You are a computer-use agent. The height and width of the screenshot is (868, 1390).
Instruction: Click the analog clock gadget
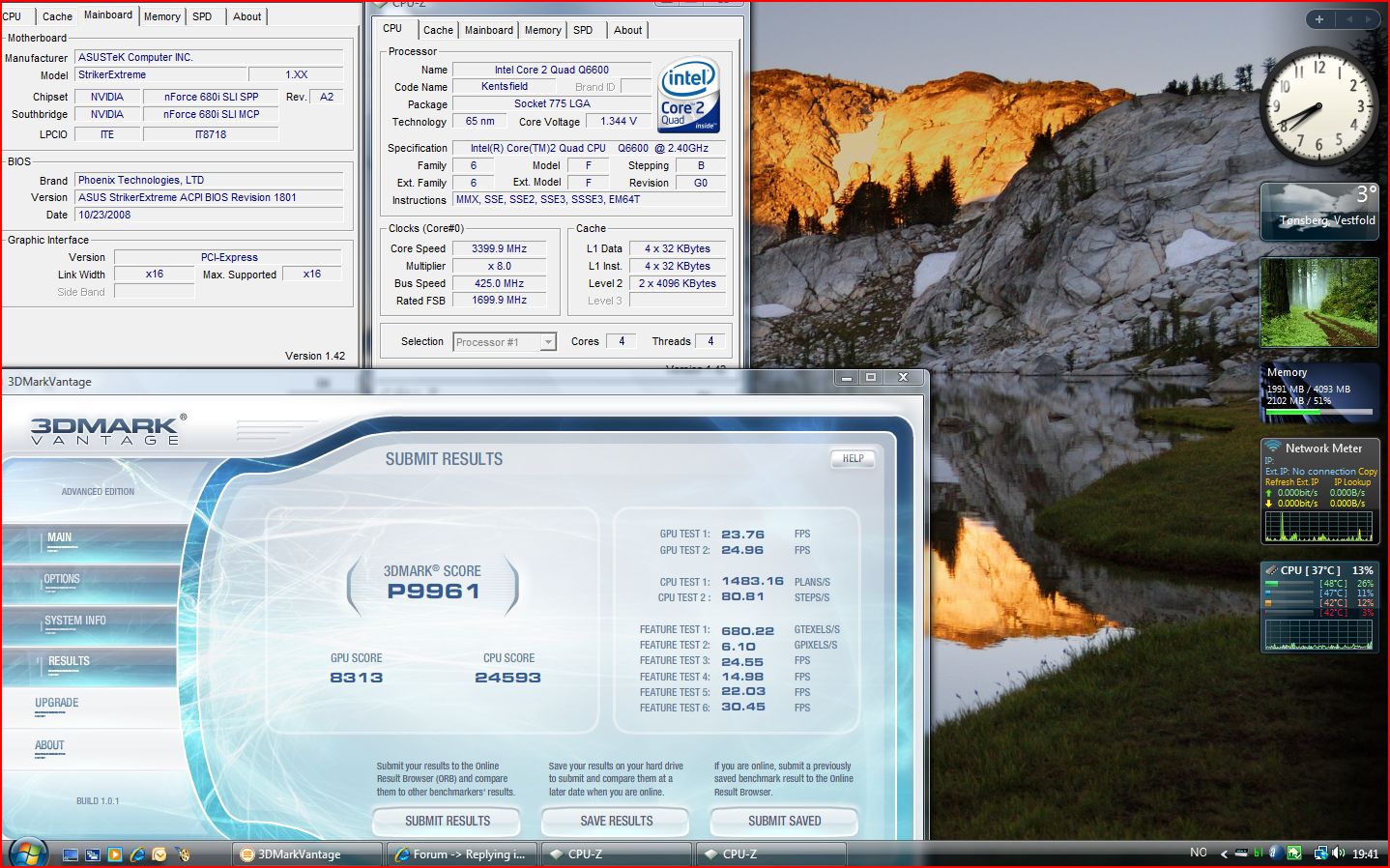[x=1318, y=106]
